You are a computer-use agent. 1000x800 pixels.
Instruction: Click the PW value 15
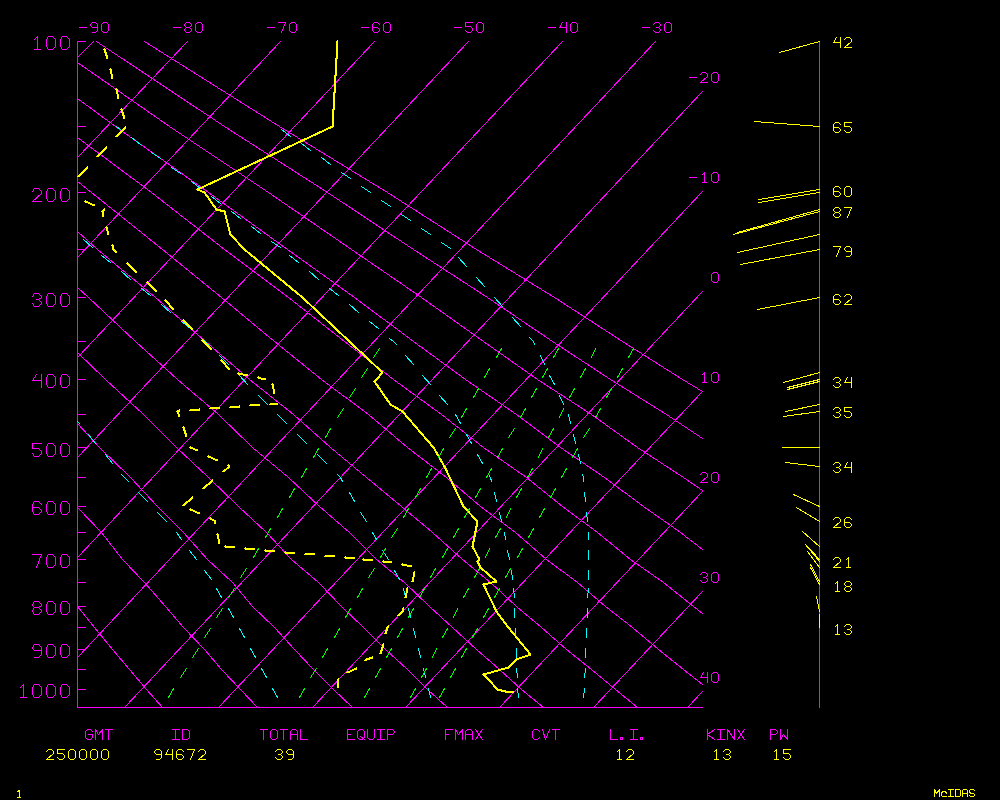[x=781, y=755]
